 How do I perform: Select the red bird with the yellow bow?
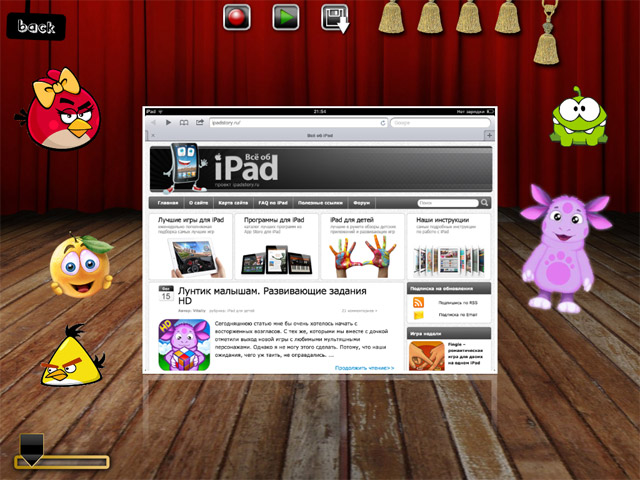[59, 109]
